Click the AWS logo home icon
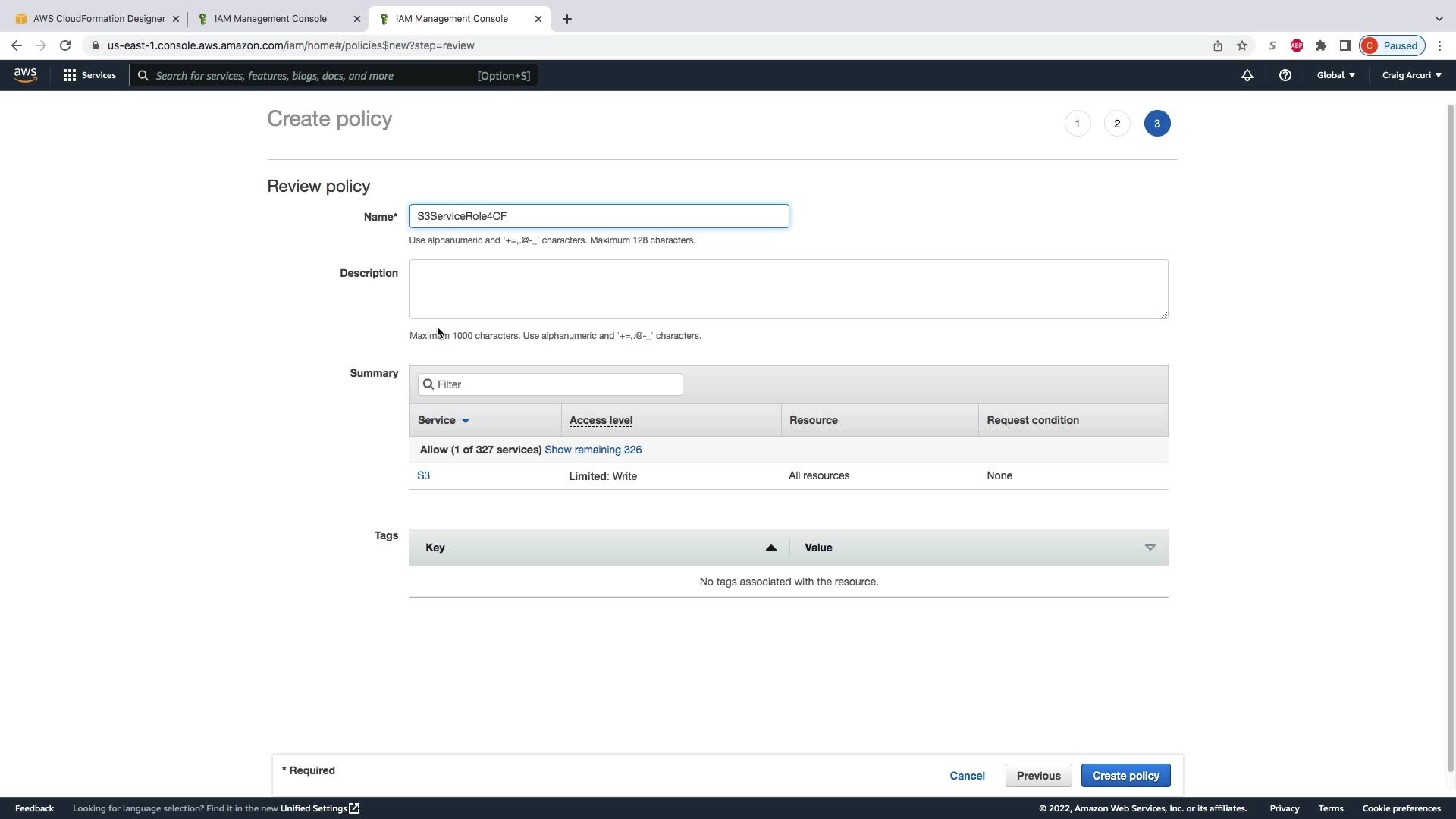The height and width of the screenshot is (819, 1456). click(25, 75)
